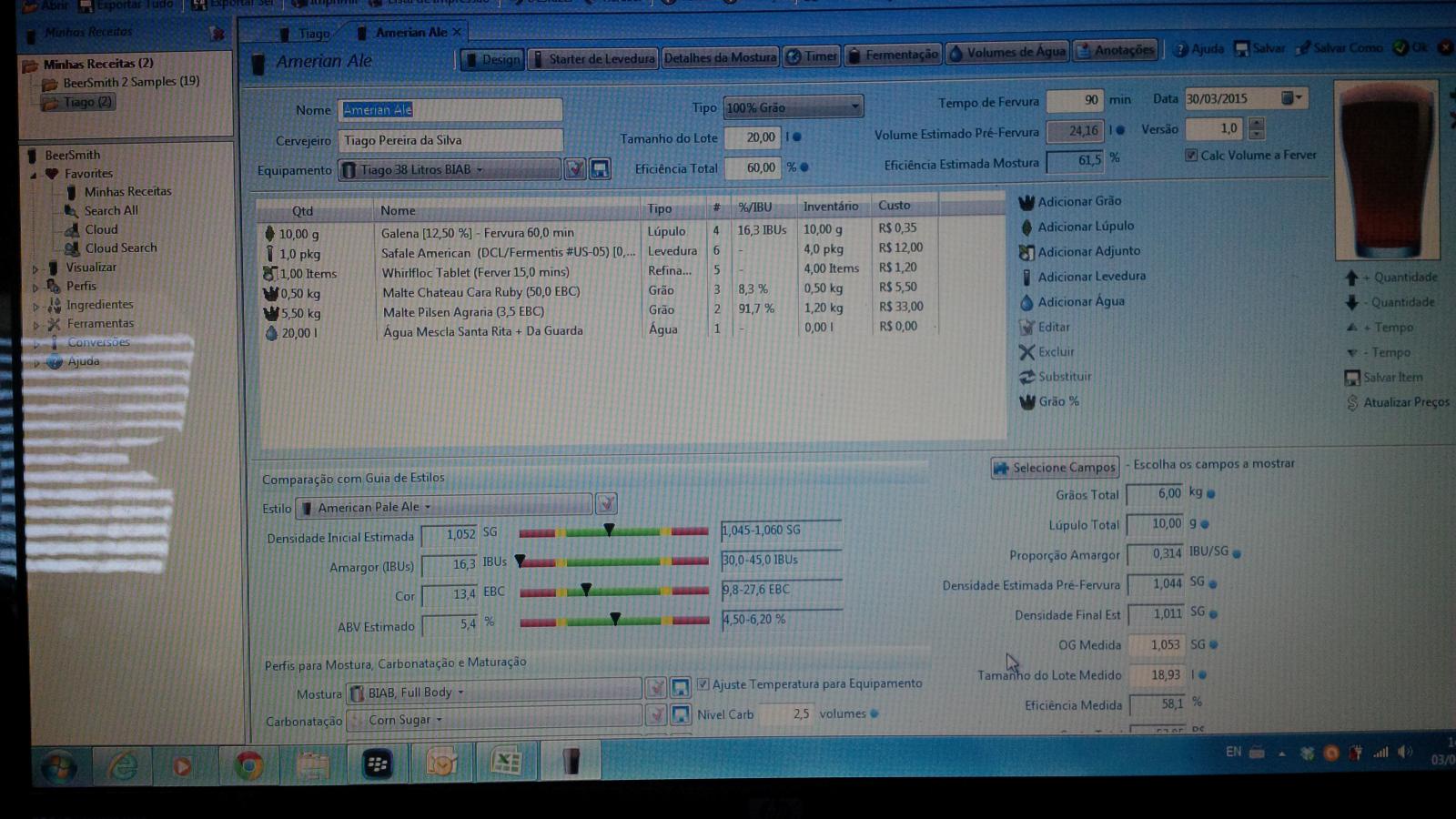Click - Tempo down arrow
Screen dimensions: 1456x819
(x=1351, y=352)
